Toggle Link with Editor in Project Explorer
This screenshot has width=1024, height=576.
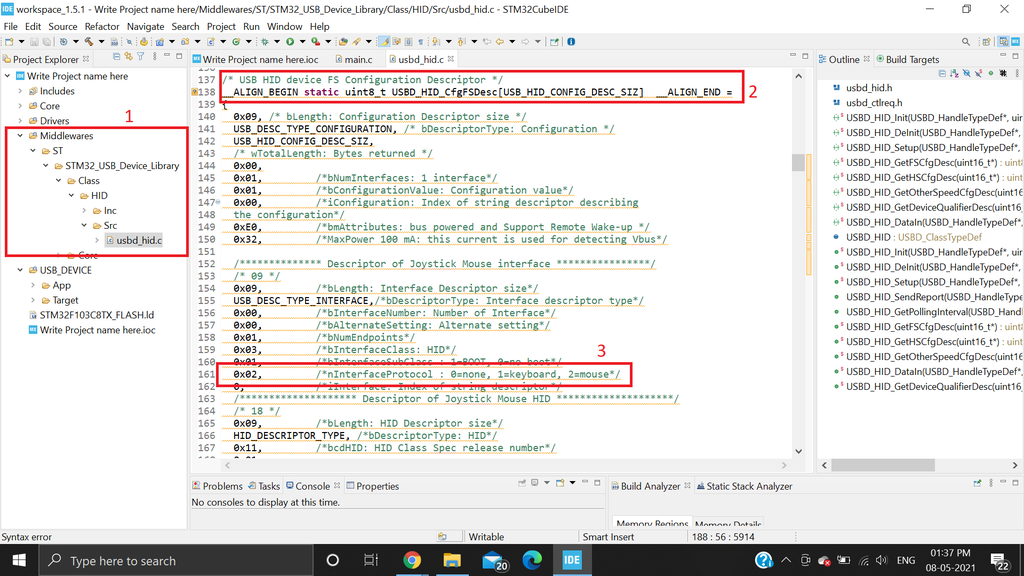[x=129, y=57]
